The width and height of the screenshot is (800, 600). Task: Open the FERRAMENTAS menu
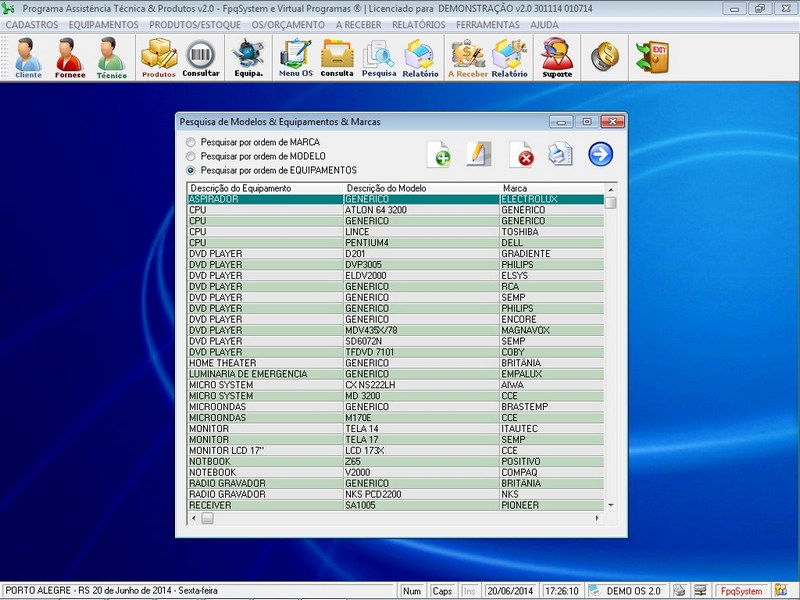click(x=488, y=25)
